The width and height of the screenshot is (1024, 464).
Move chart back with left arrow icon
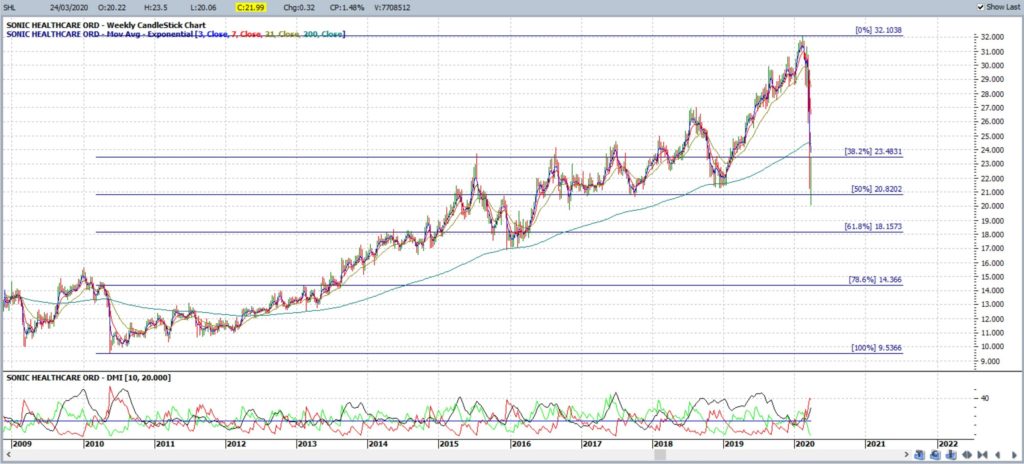tap(998, 455)
